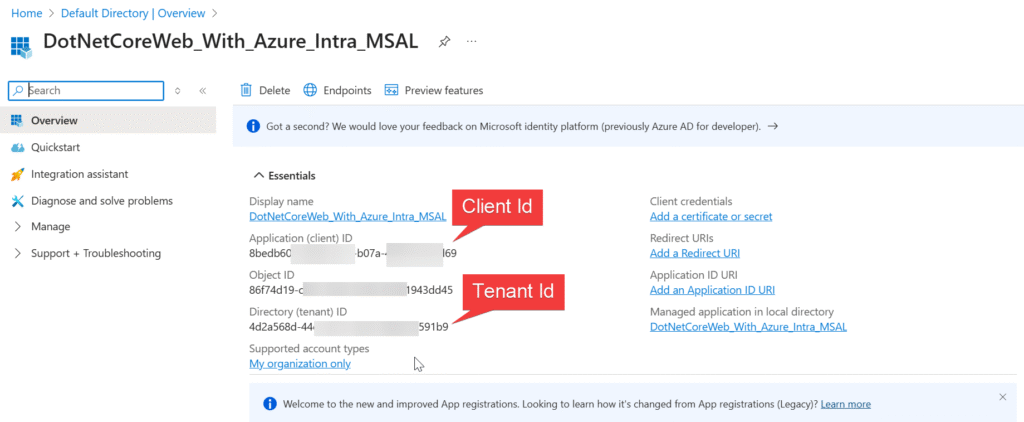Click Add a certificate or secret
The image size is (1024, 422).
point(711,216)
